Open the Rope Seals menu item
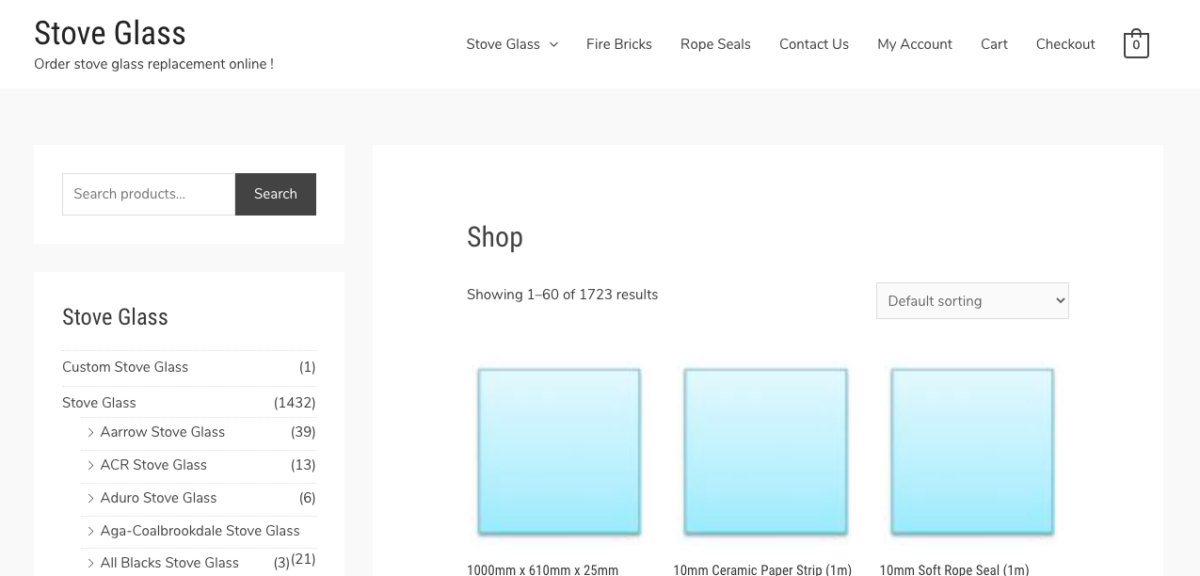Viewport: 1200px width, 576px height. pos(715,44)
